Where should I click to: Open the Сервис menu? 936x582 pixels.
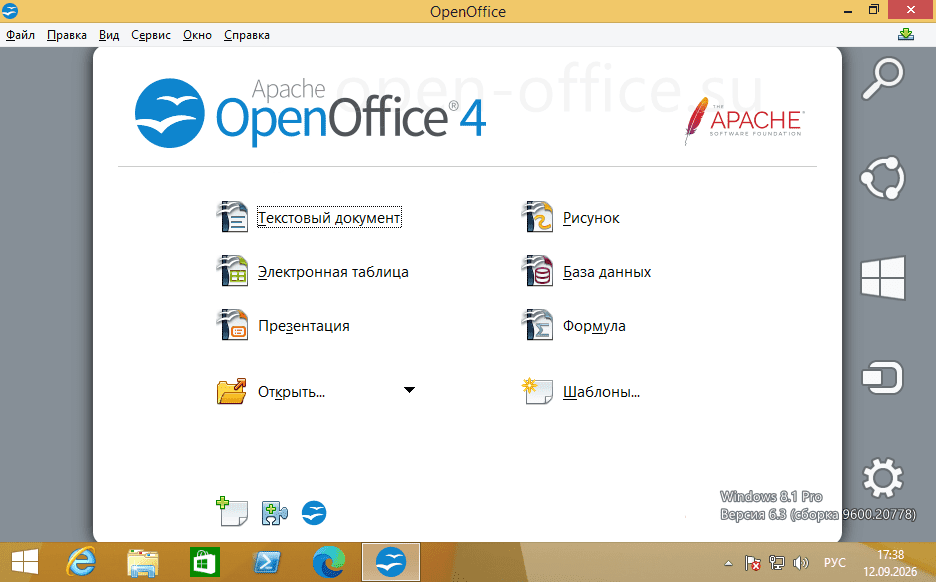tap(151, 35)
